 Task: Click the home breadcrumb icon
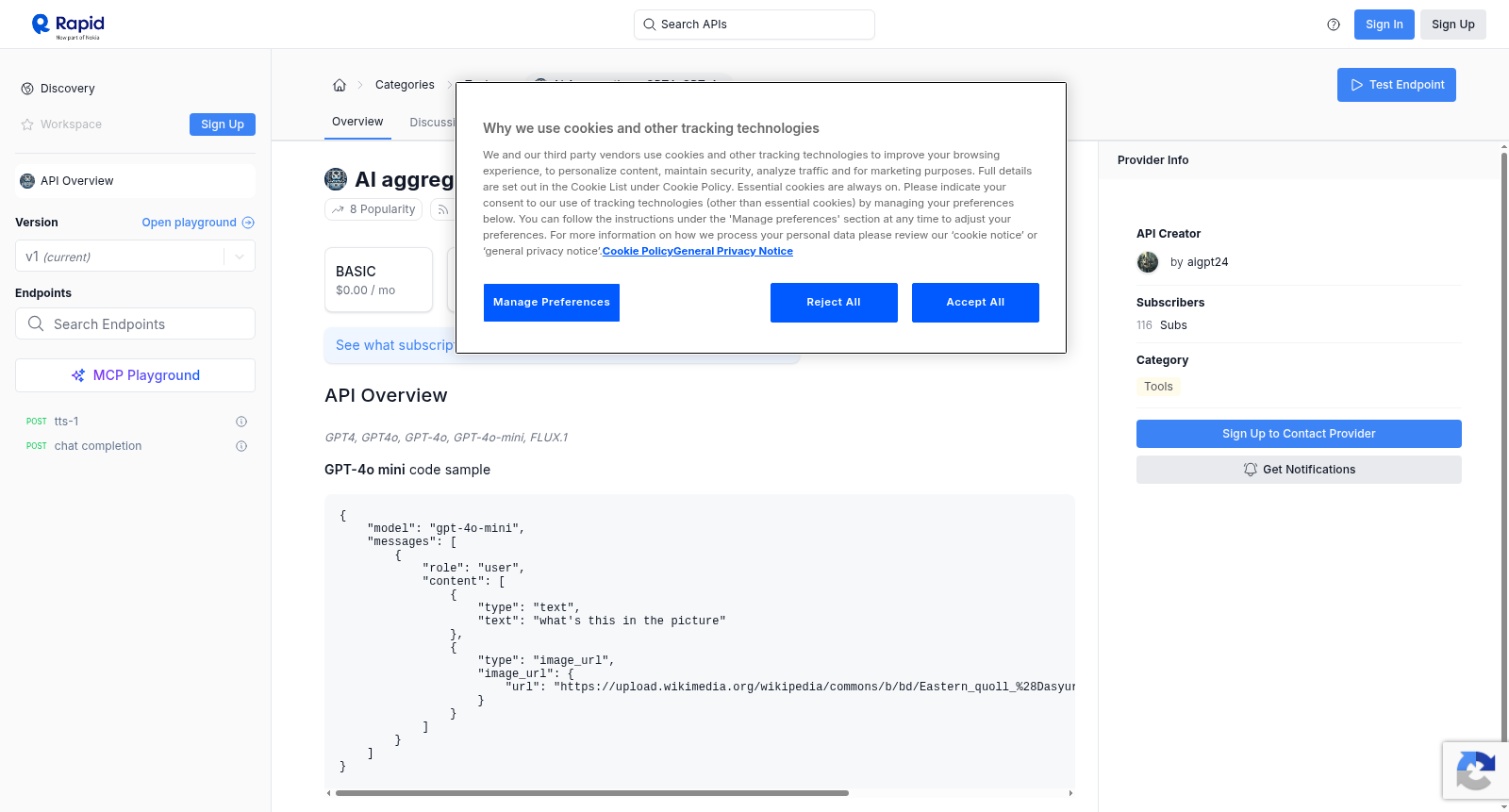click(x=340, y=85)
